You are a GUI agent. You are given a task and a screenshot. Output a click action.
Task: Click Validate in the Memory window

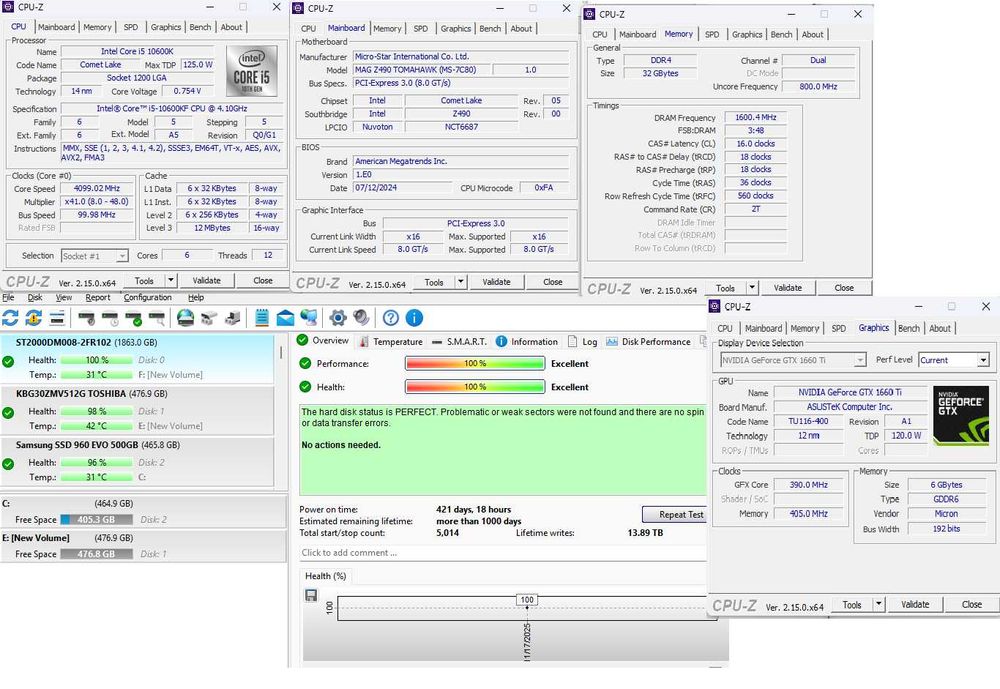pyautogui.click(x=788, y=287)
